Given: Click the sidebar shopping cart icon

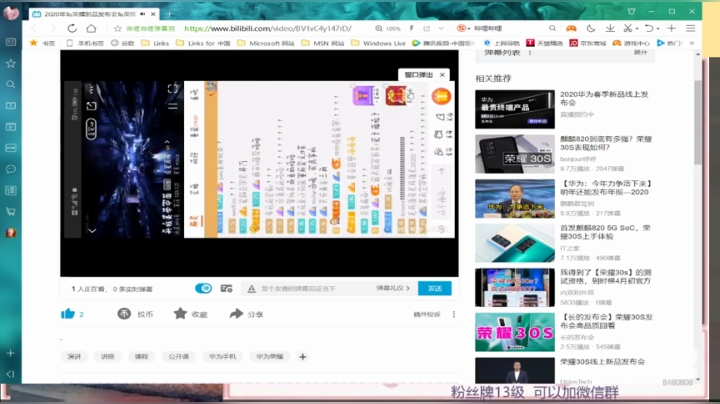Looking at the screenshot, I should pos(11,212).
